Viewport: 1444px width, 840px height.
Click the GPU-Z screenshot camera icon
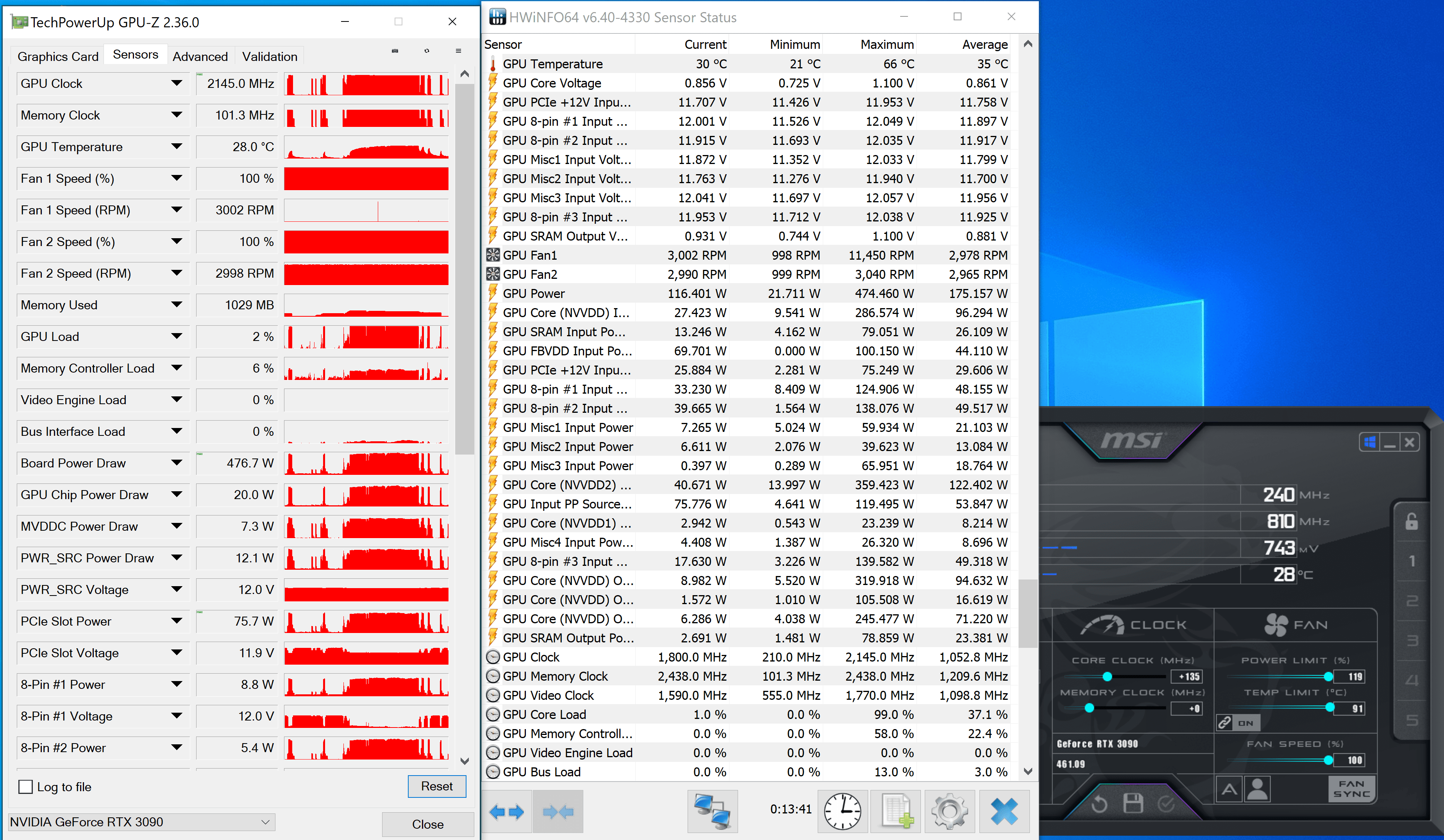pyautogui.click(x=395, y=51)
